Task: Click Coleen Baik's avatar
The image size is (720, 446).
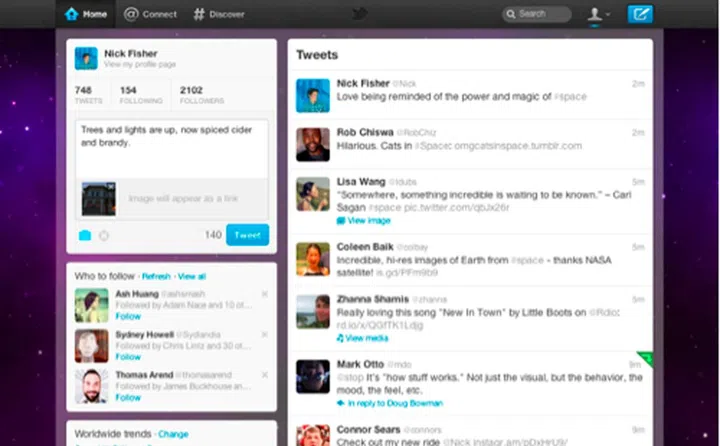Action: [313, 259]
